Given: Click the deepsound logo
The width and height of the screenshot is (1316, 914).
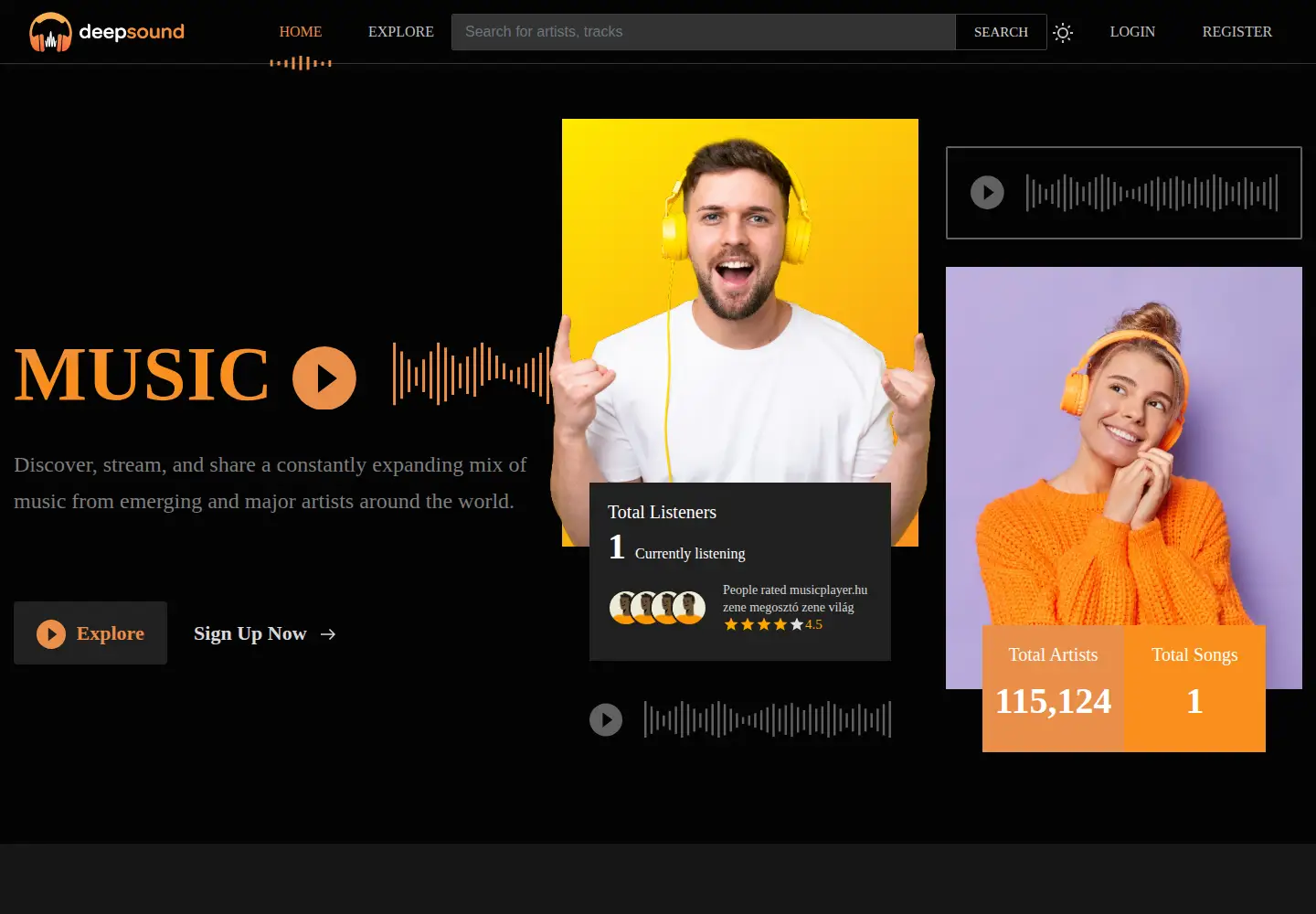Looking at the screenshot, I should (x=107, y=32).
